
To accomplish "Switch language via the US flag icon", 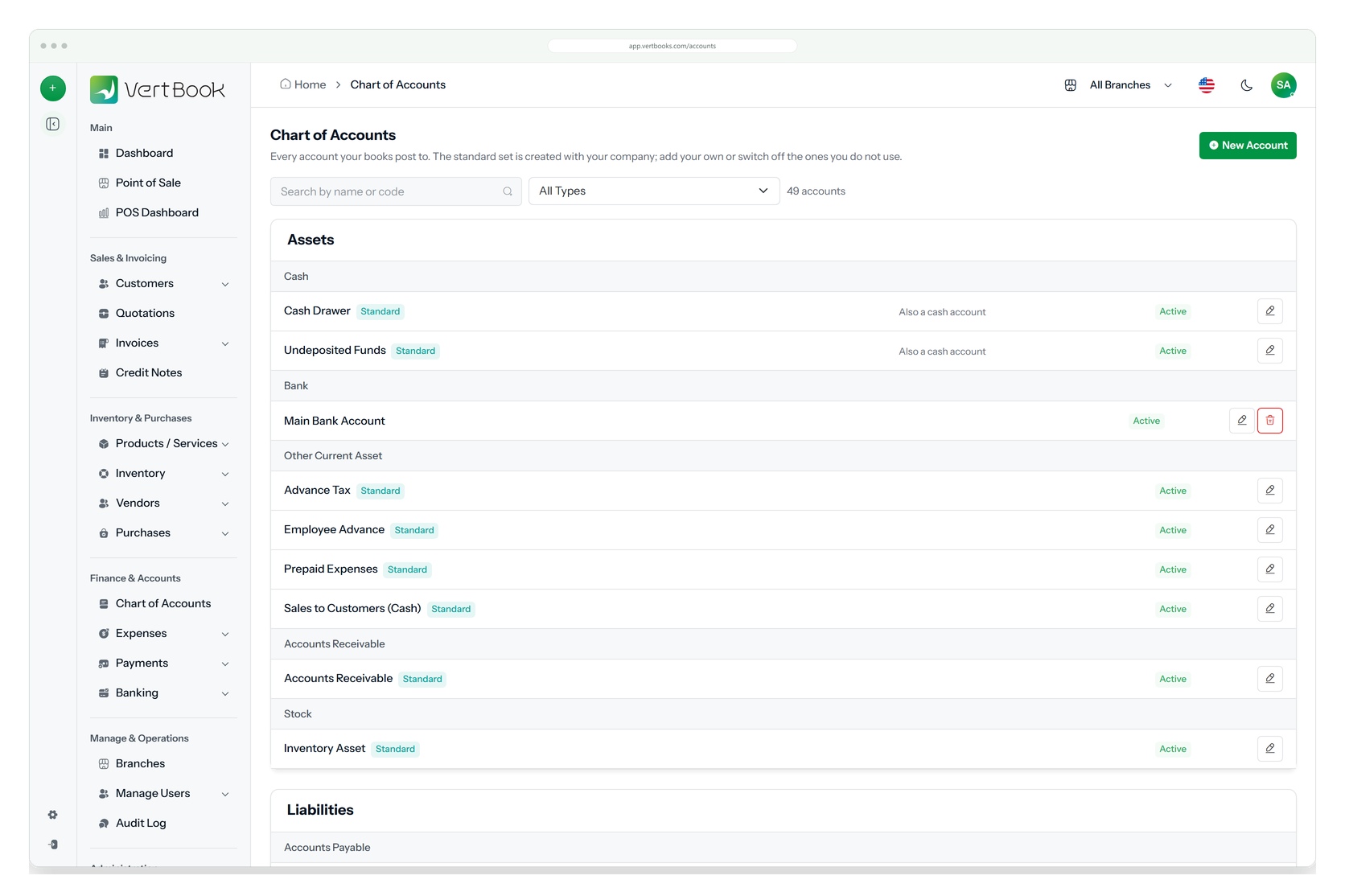I will tap(1207, 85).
